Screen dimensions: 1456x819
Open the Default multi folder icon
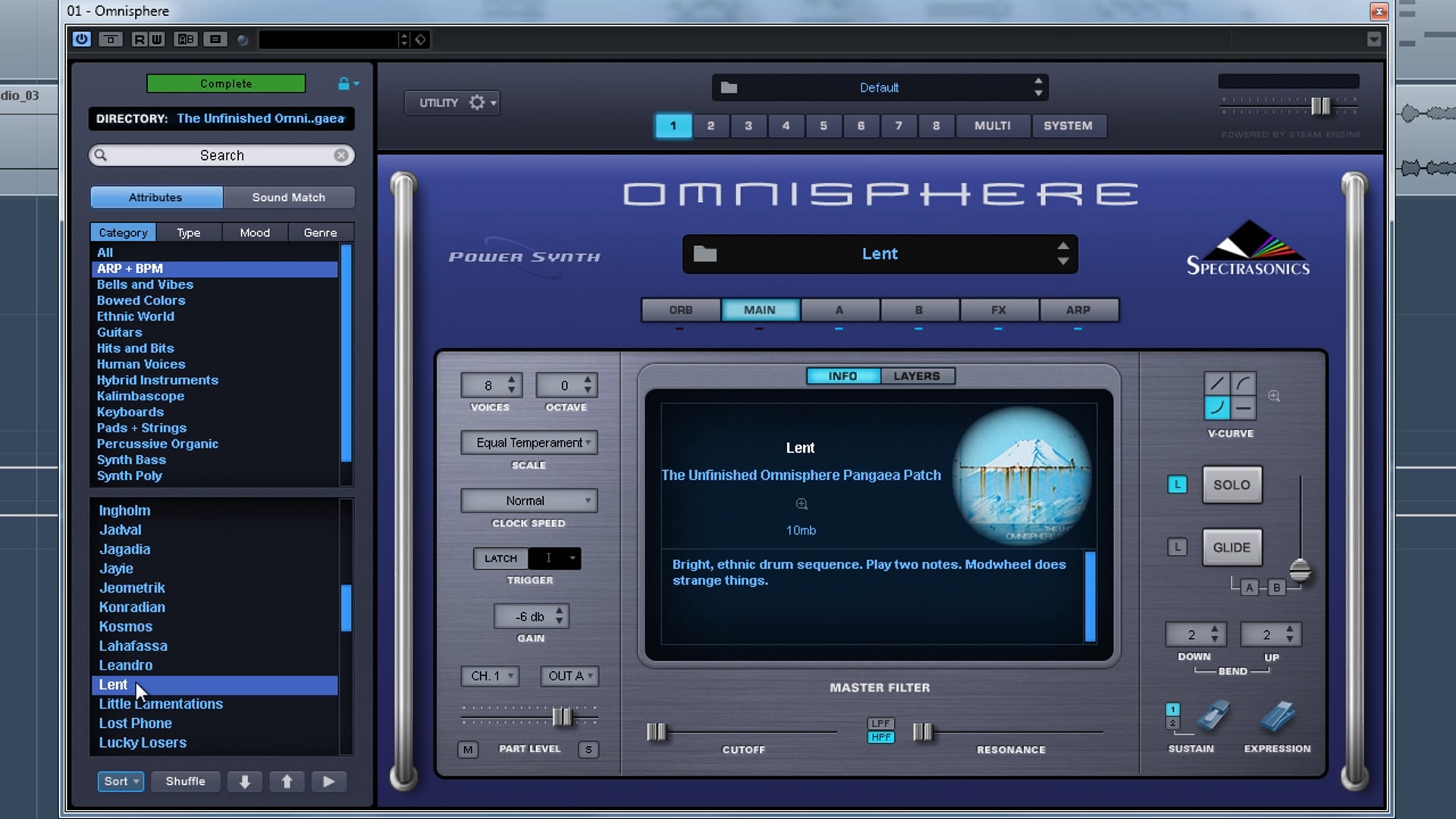[729, 88]
